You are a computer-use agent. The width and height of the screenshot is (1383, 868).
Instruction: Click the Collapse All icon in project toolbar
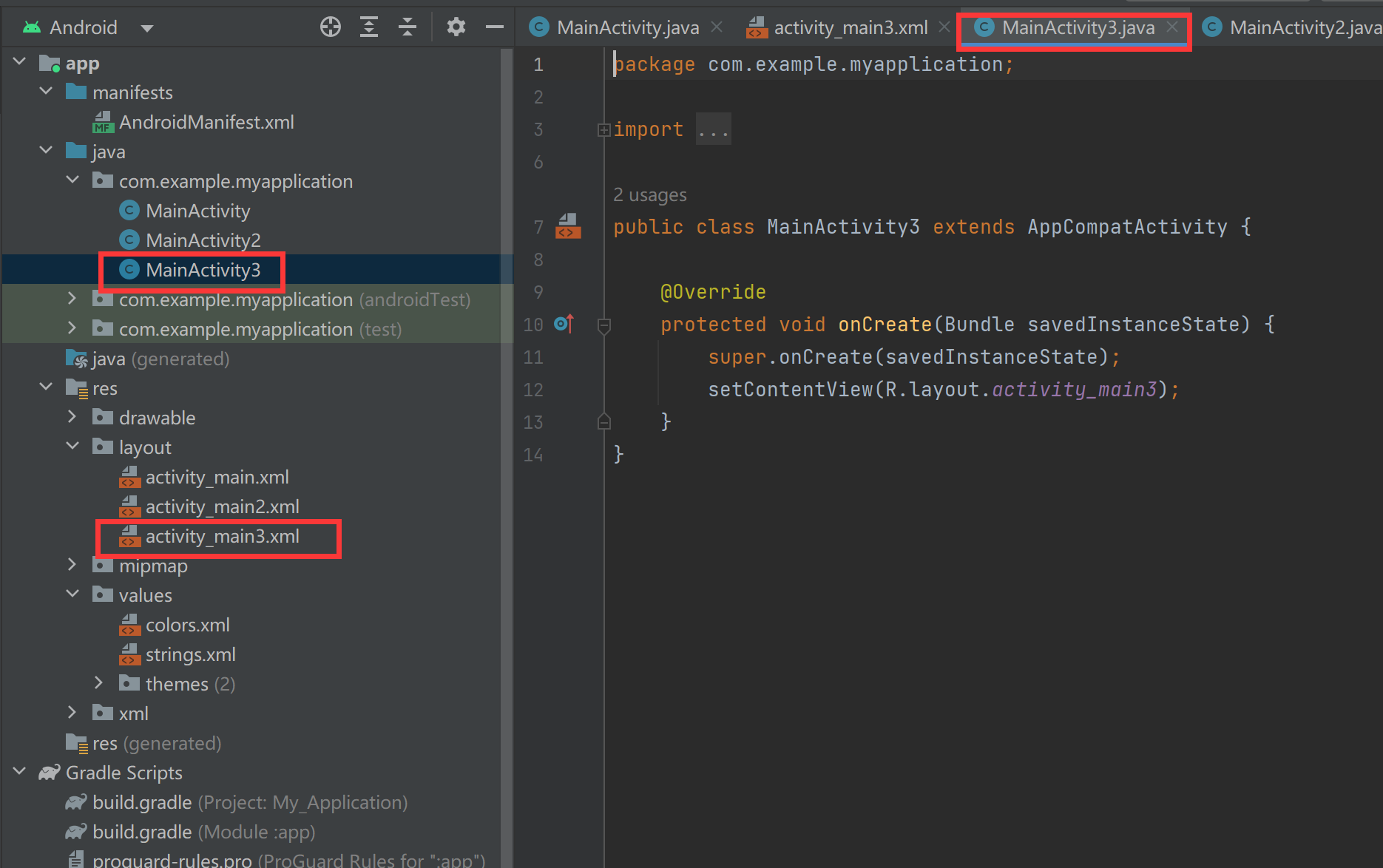tap(408, 27)
